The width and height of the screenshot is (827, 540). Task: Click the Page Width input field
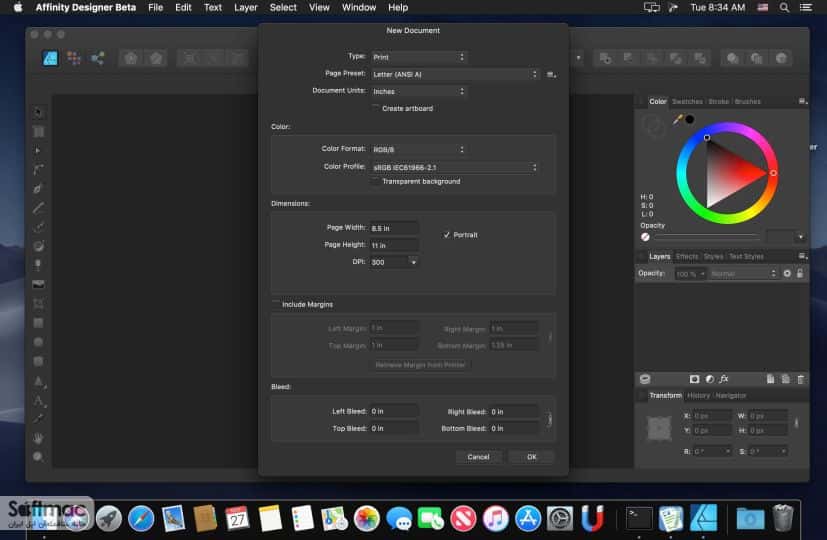[x=394, y=228]
